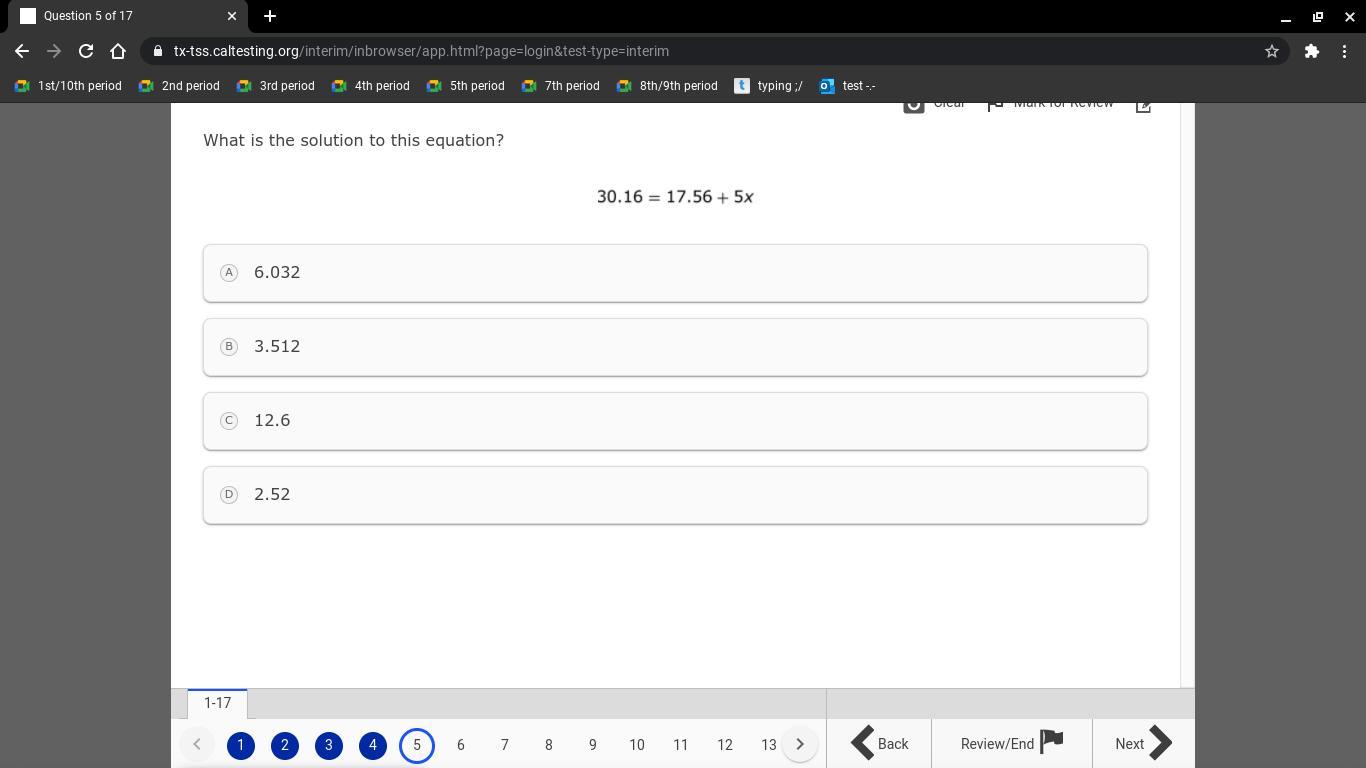The width and height of the screenshot is (1366, 768).
Task: Reload the page
Action: coord(86,51)
